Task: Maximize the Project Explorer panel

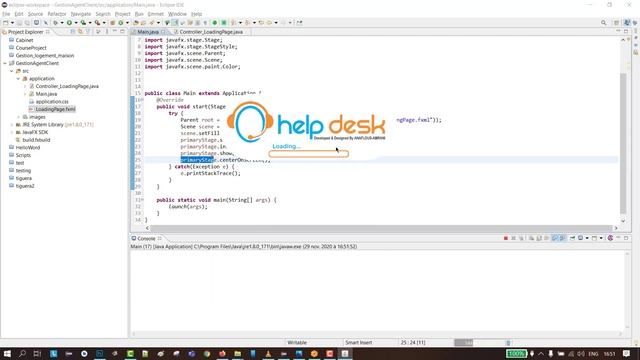Action: (122, 31)
